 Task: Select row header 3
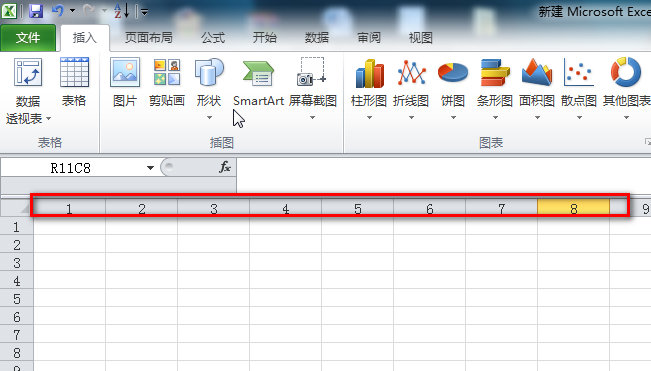click(x=17, y=262)
